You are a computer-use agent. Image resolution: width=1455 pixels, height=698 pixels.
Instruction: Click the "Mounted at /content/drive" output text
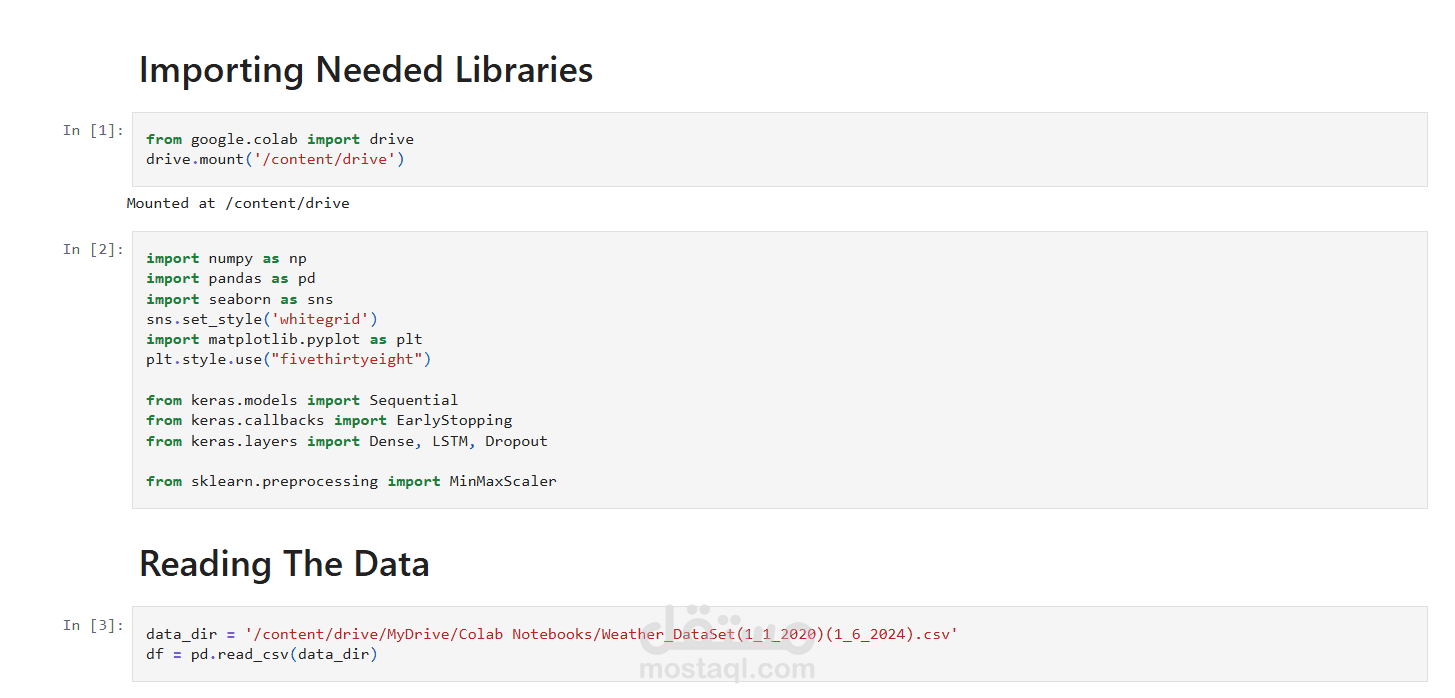238,203
